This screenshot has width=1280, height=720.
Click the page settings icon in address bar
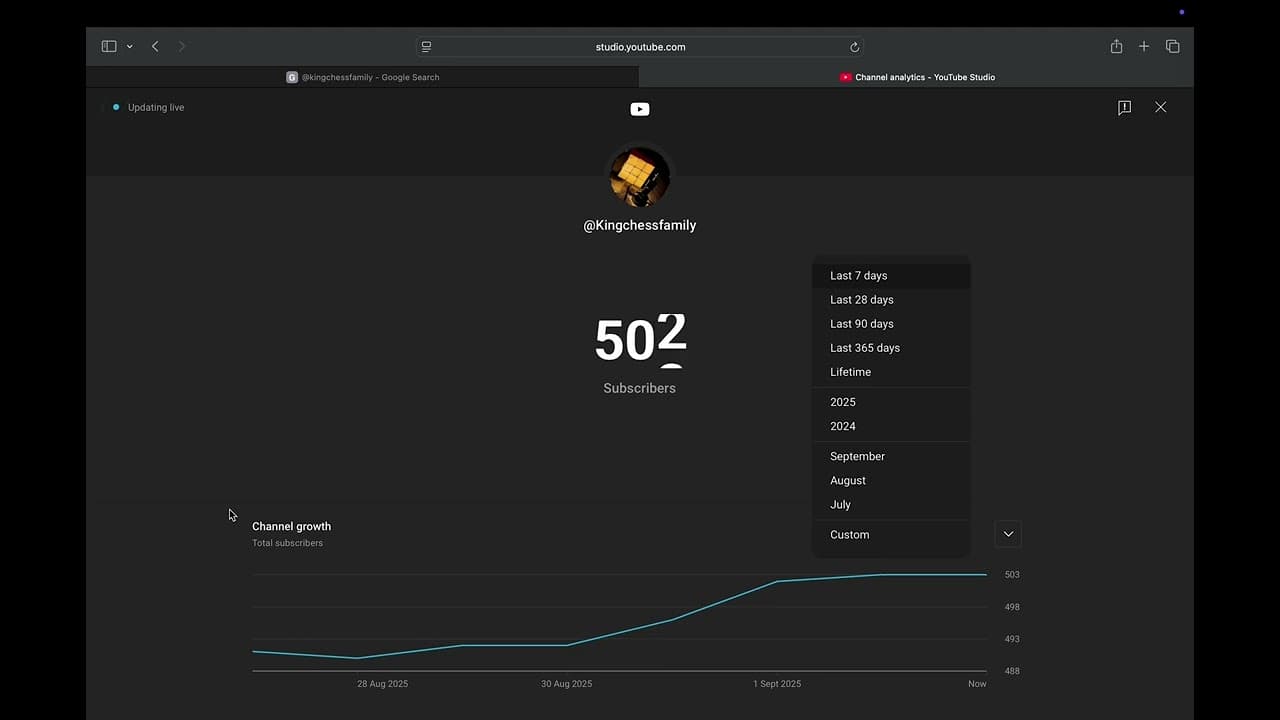pos(426,47)
